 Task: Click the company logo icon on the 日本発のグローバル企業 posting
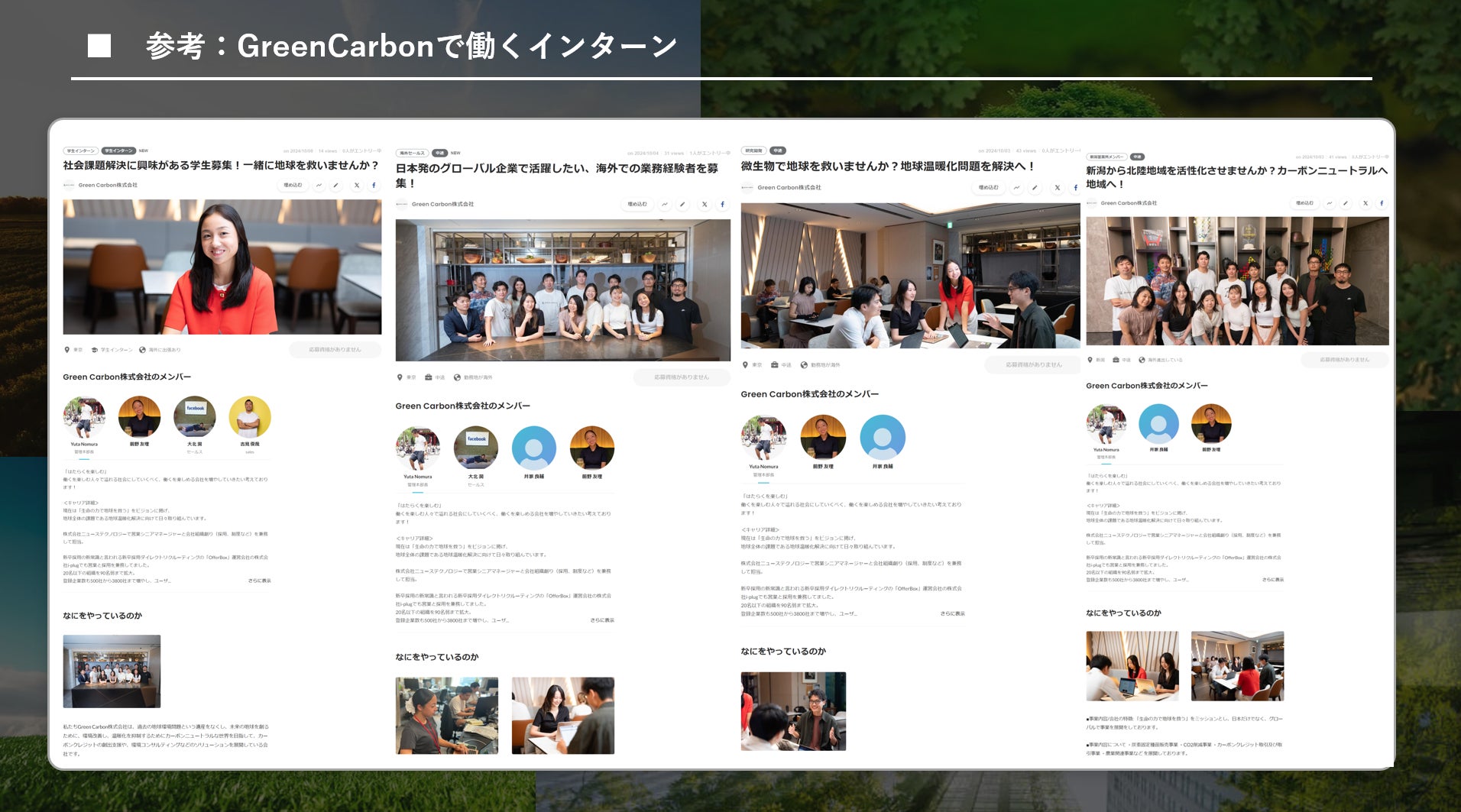402,204
